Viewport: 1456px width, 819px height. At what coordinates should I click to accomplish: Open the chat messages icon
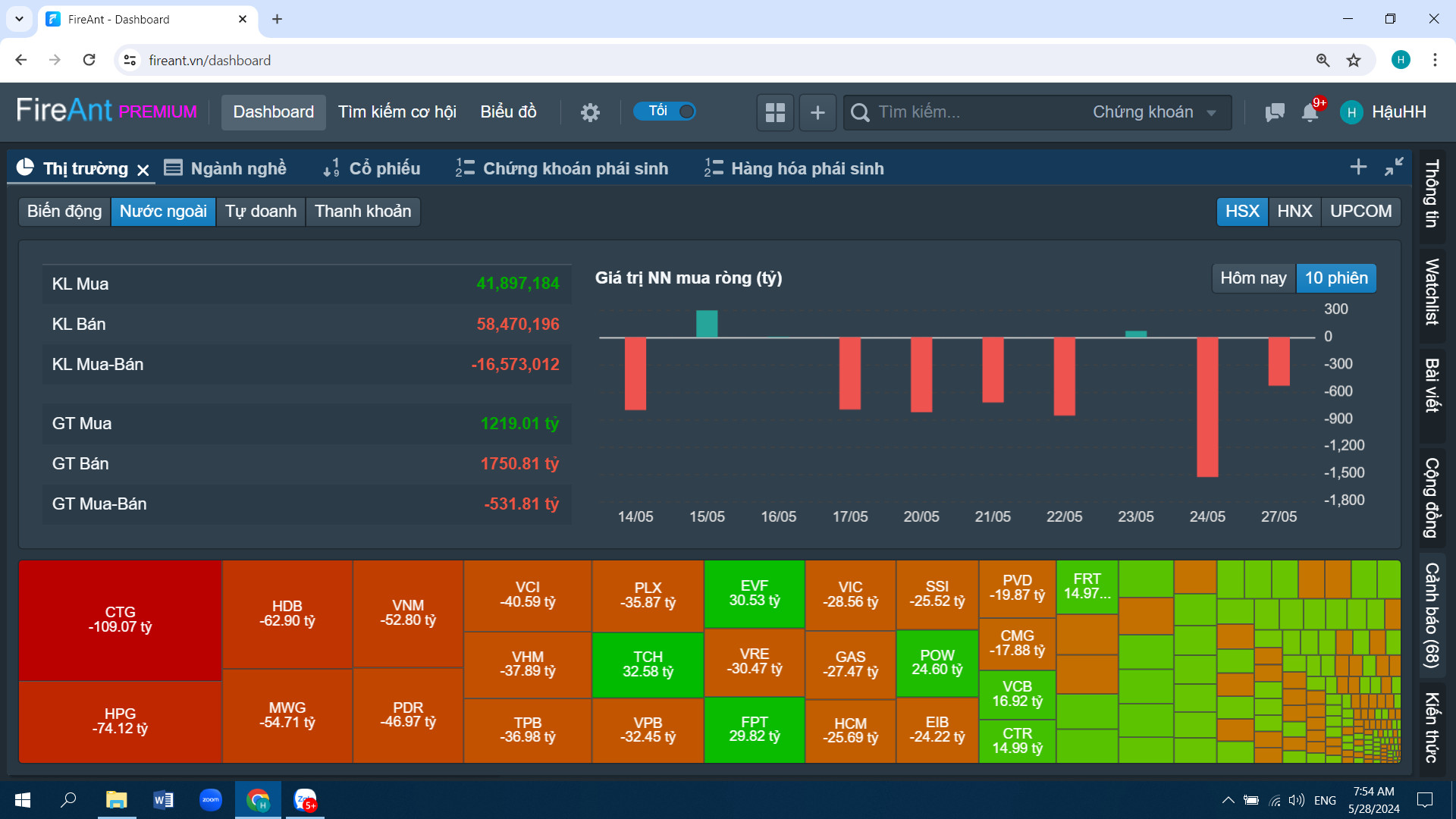click(x=1275, y=112)
